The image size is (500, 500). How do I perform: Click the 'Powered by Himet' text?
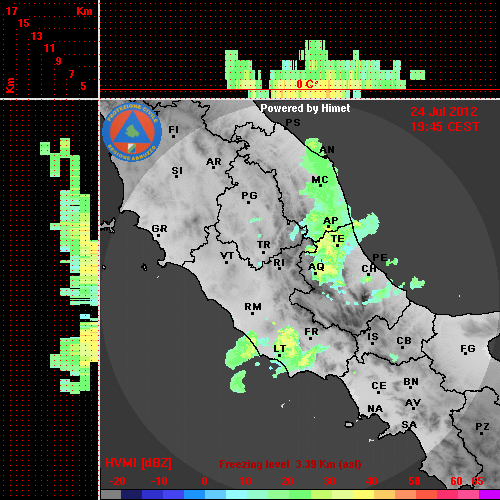pyautogui.click(x=305, y=108)
